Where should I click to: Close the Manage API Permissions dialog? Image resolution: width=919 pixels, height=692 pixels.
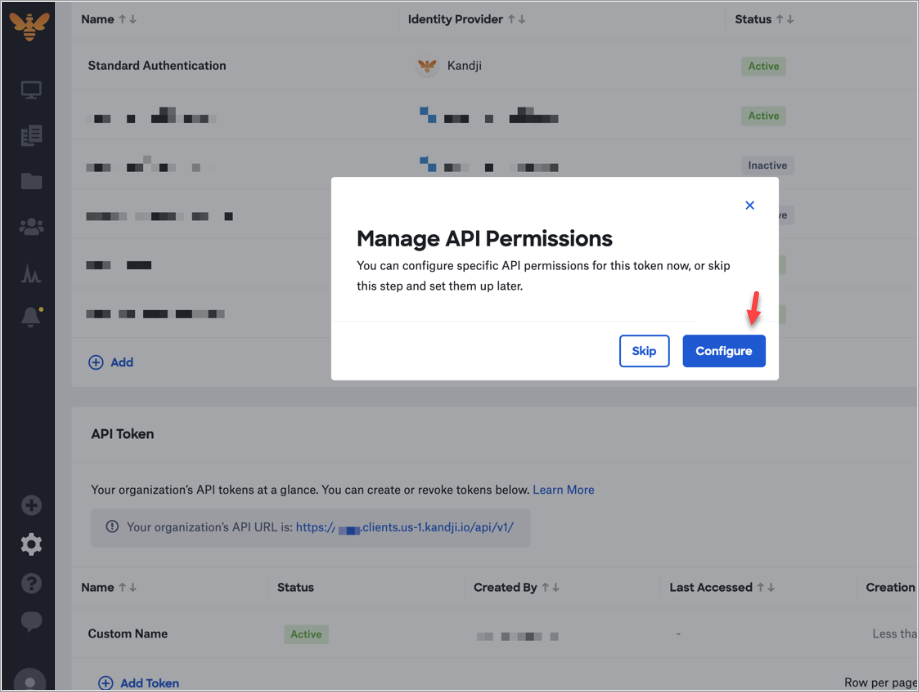pos(749,205)
